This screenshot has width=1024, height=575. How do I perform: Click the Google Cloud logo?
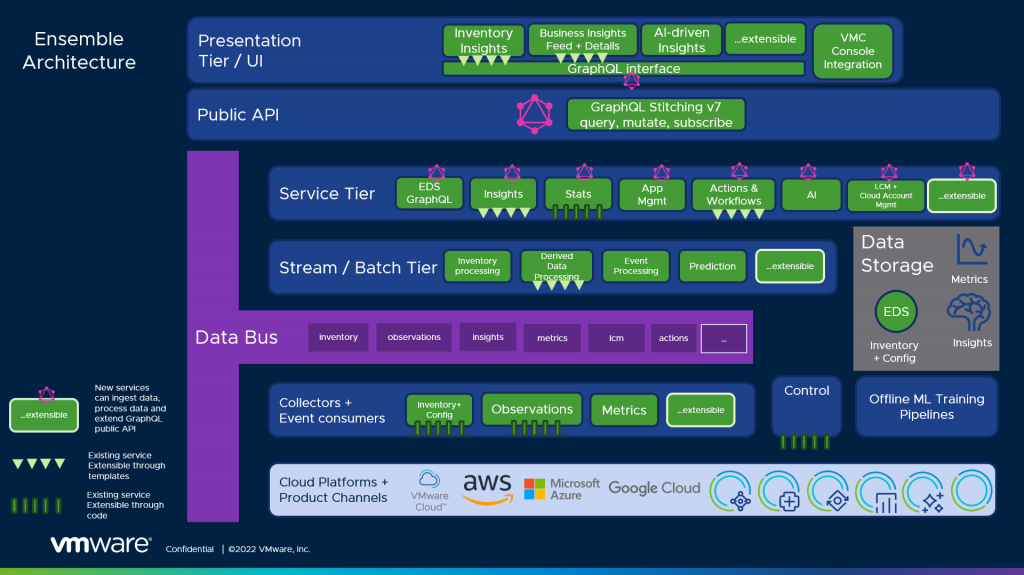click(x=654, y=488)
